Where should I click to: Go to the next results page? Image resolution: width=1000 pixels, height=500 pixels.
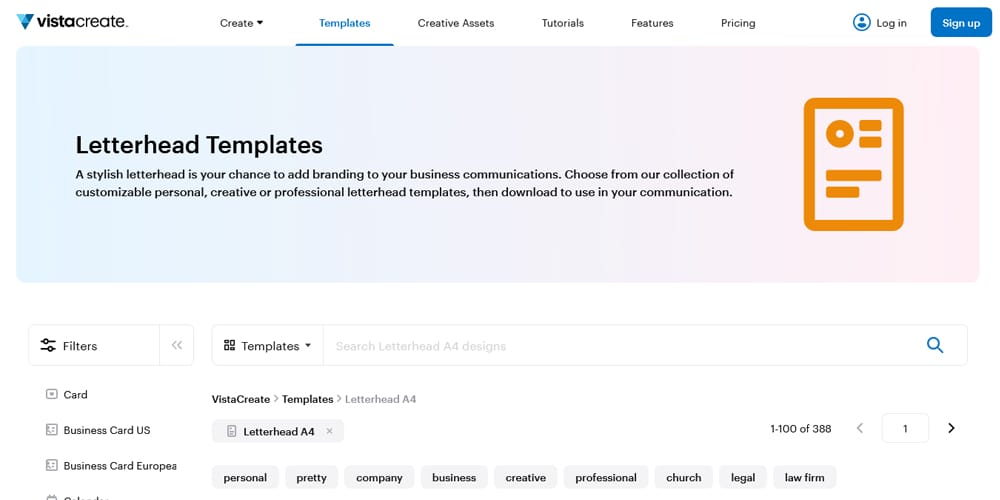click(951, 428)
